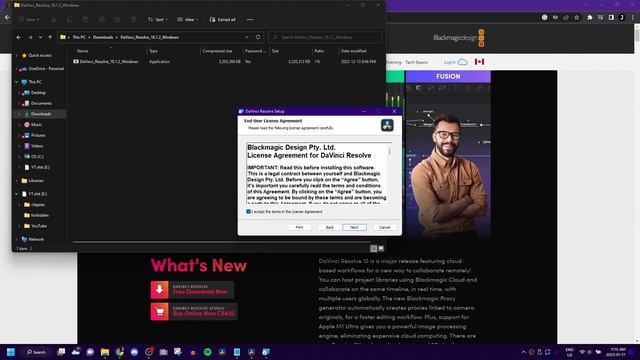Select Desktop in the navigation pane
Screen dimensions: 640x360
coord(38,93)
